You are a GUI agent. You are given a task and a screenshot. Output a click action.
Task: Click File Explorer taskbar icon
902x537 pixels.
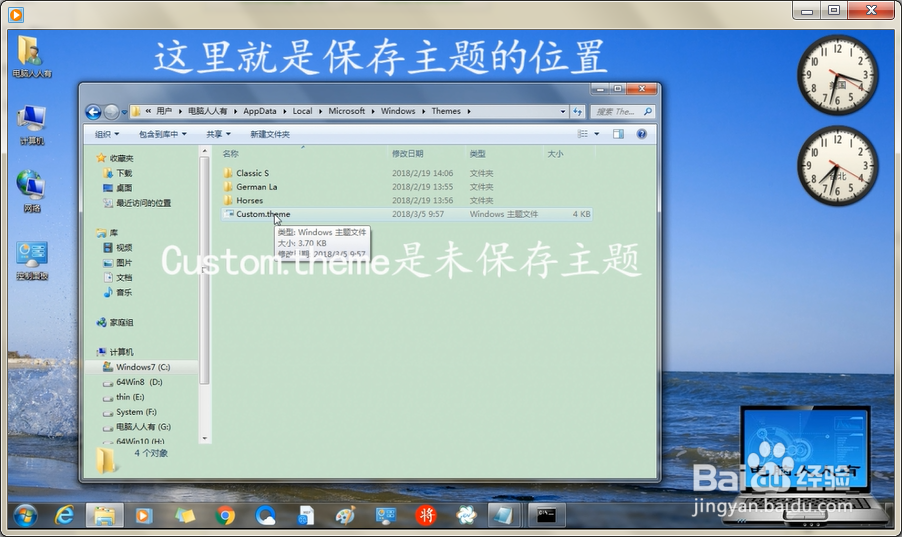pos(104,515)
